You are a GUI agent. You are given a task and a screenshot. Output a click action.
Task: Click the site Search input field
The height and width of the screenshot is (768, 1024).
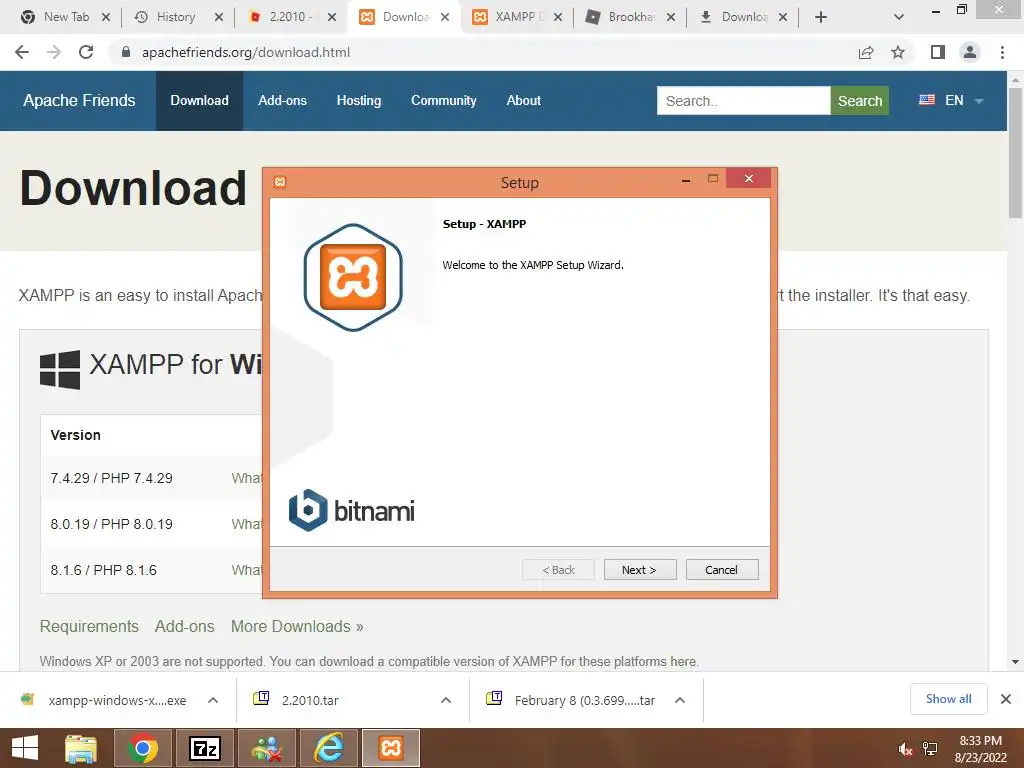click(x=743, y=101)
